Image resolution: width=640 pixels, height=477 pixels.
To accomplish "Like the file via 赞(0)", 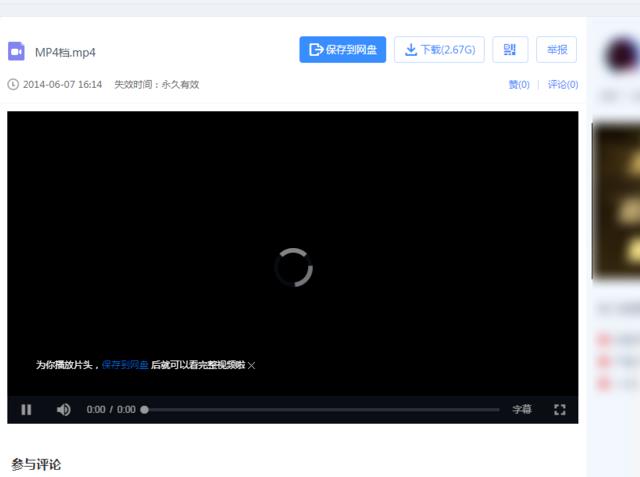I will point(519,85).
